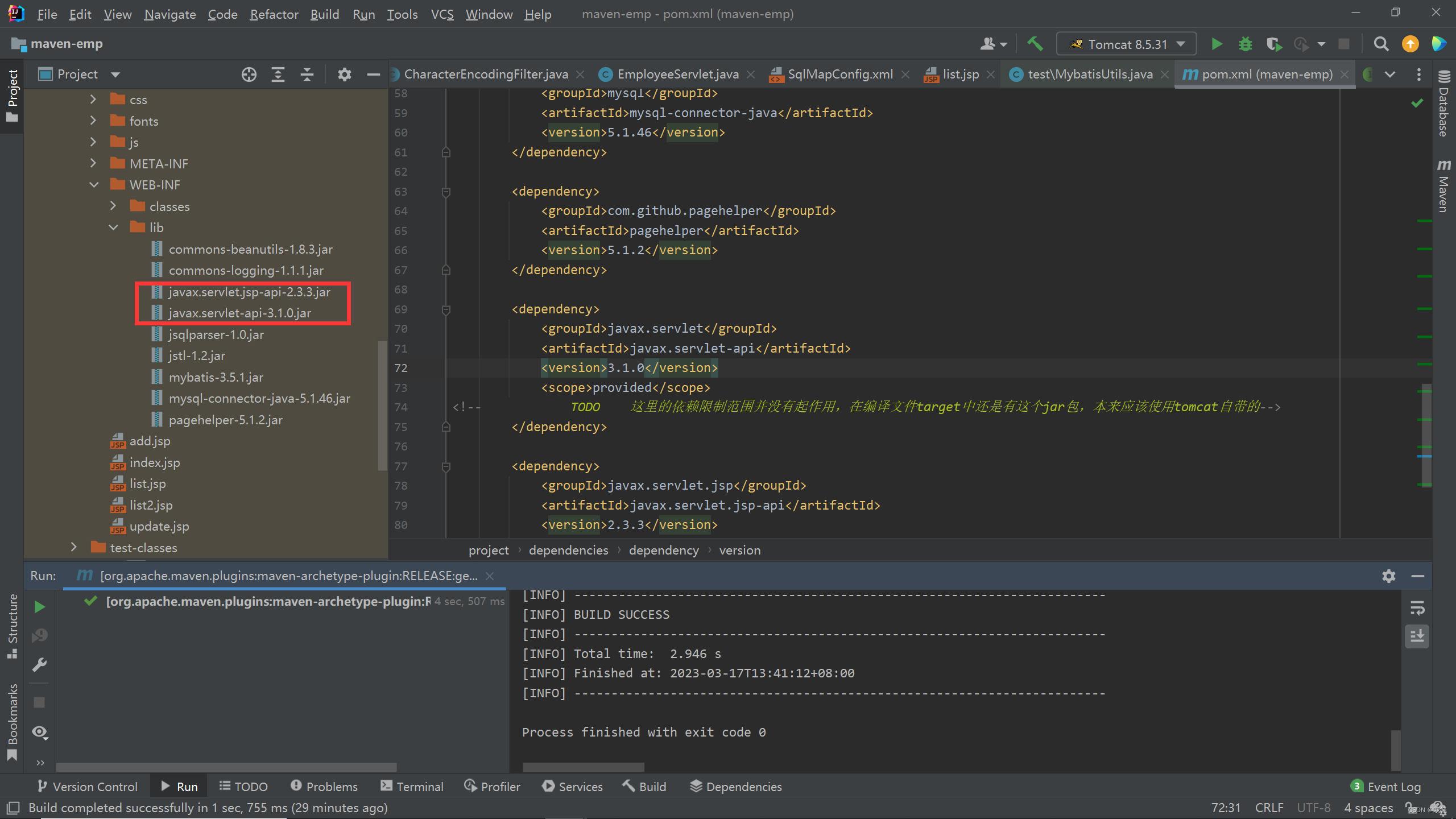
Task: Expand the classes folder
Action: click(113, 206)
